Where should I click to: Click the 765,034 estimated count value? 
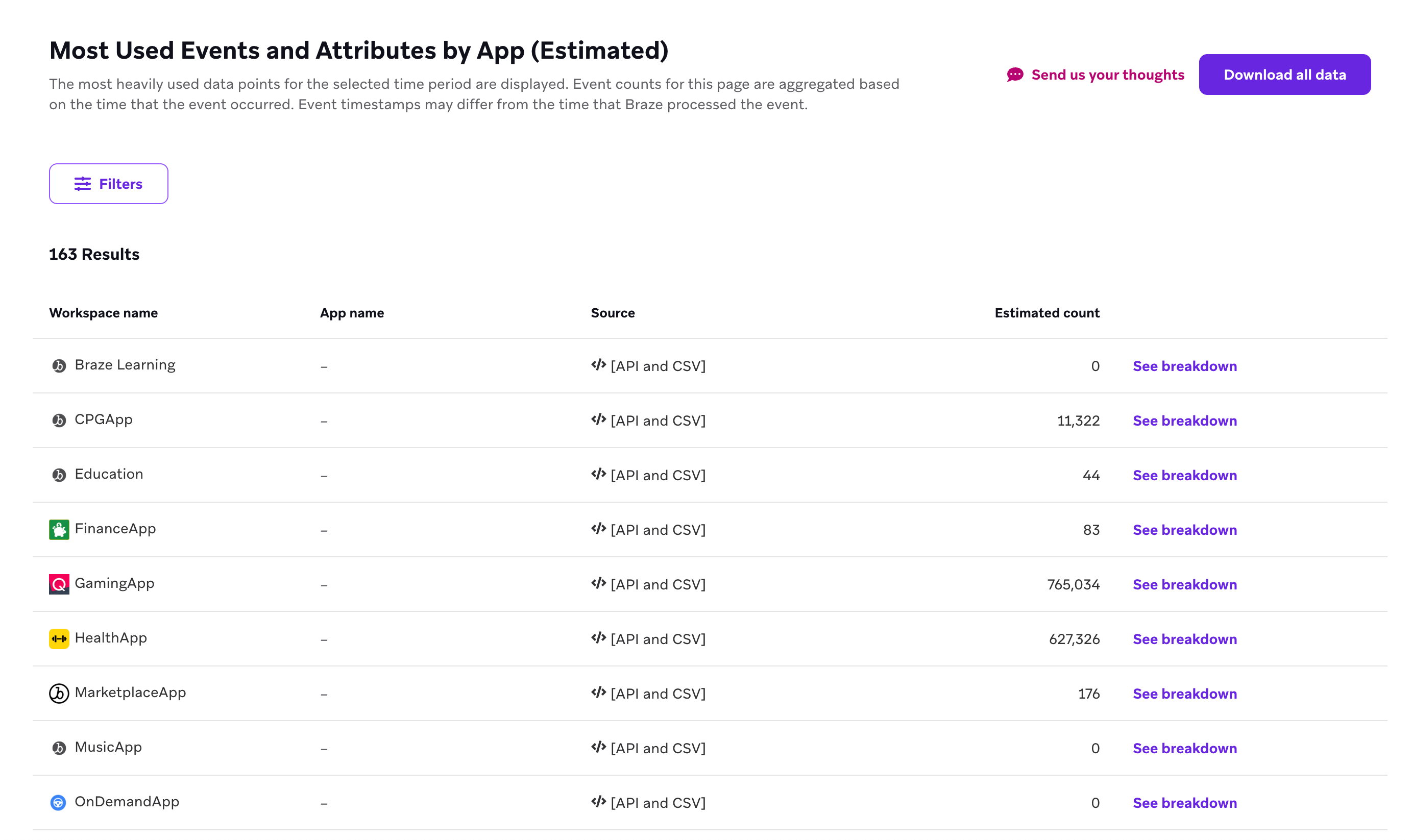click(x=1073, y=584)
